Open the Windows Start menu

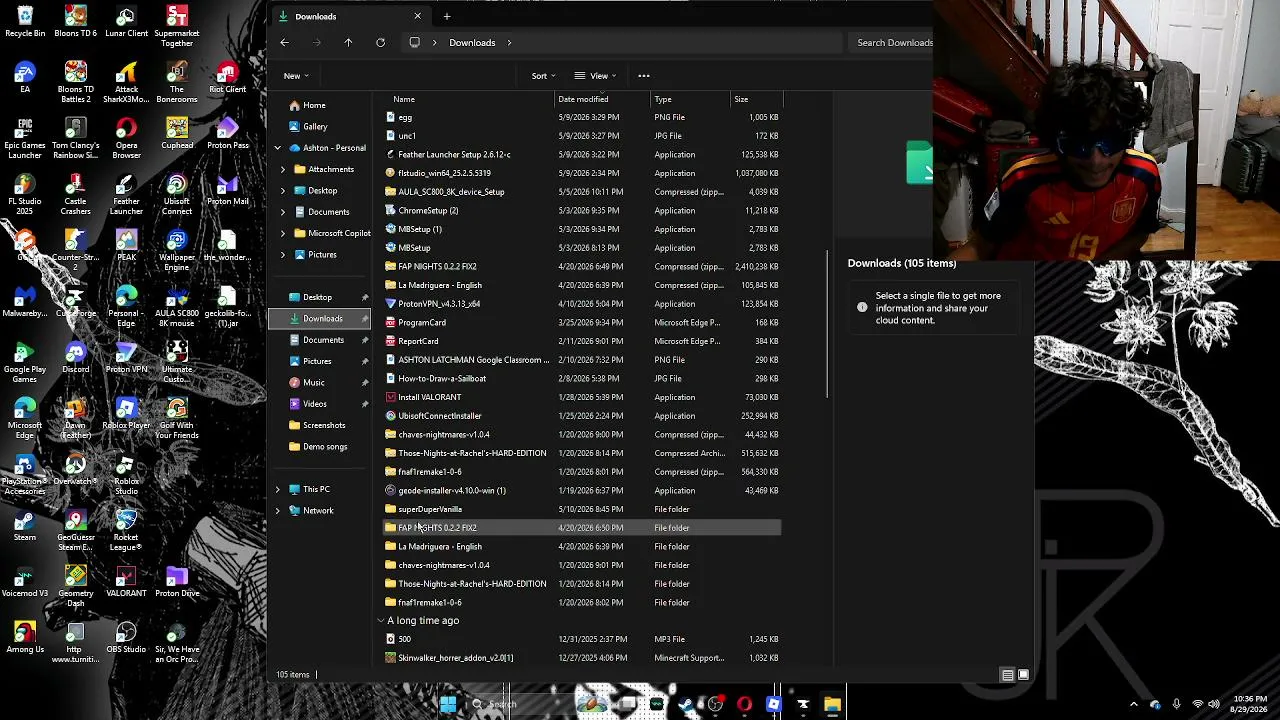448,704
